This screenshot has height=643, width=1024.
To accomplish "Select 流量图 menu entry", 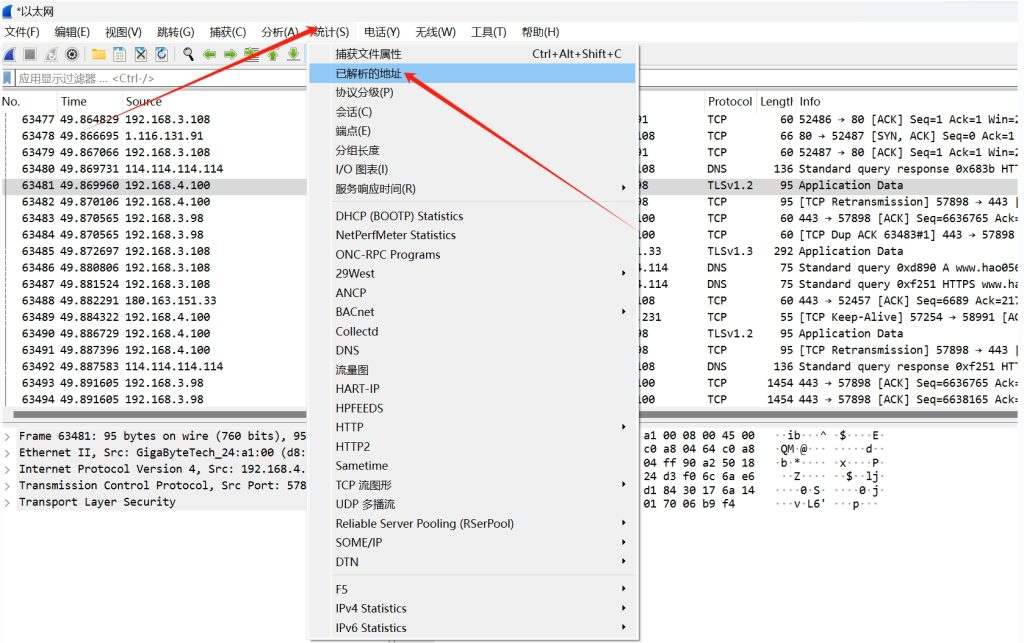I will 472,370.
